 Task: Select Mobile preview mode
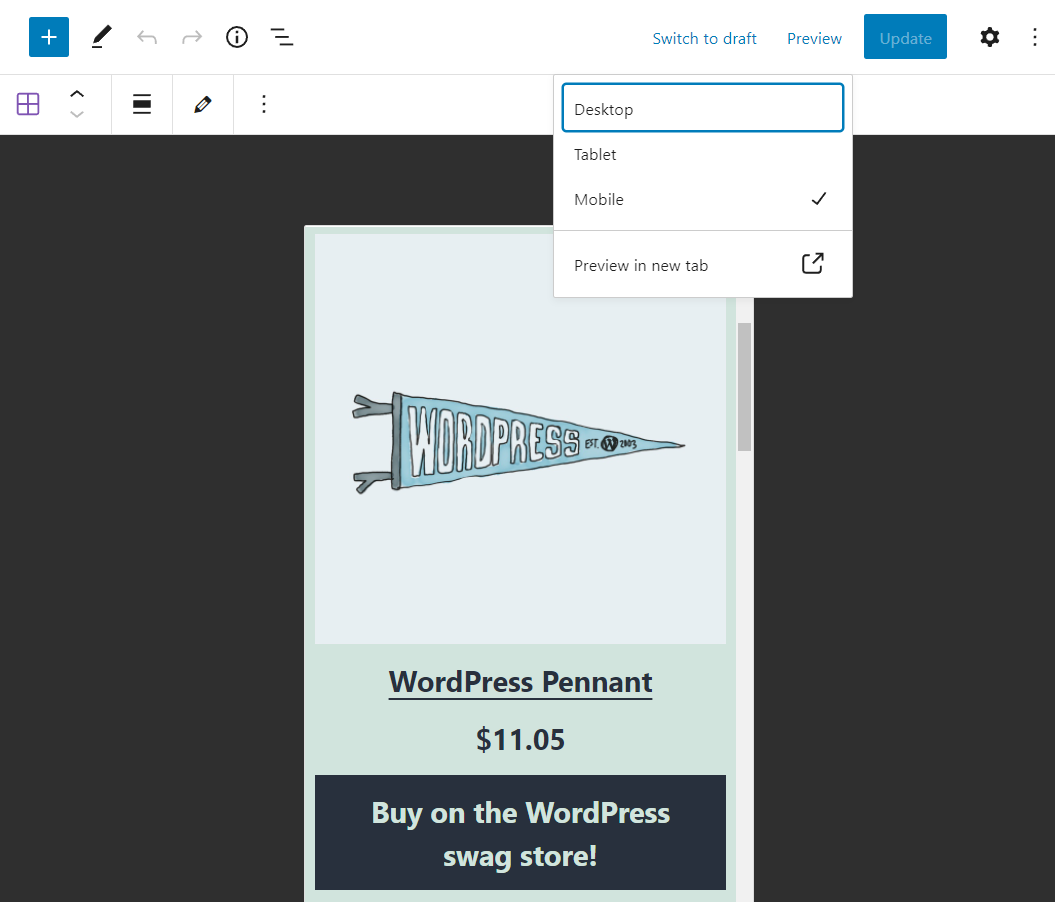(x=702, y=199)
